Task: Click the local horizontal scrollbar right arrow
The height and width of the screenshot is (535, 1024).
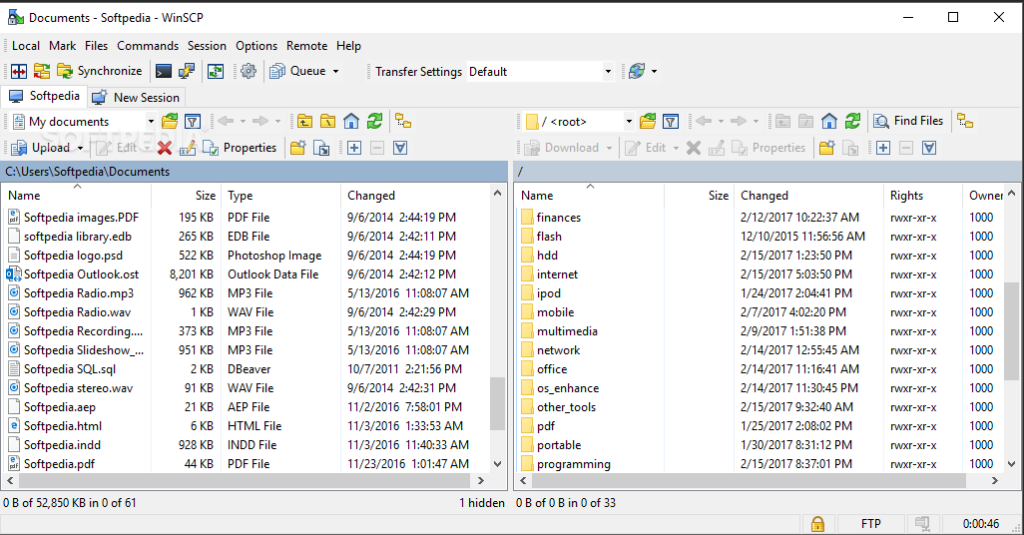Action: tap(481, 481)
